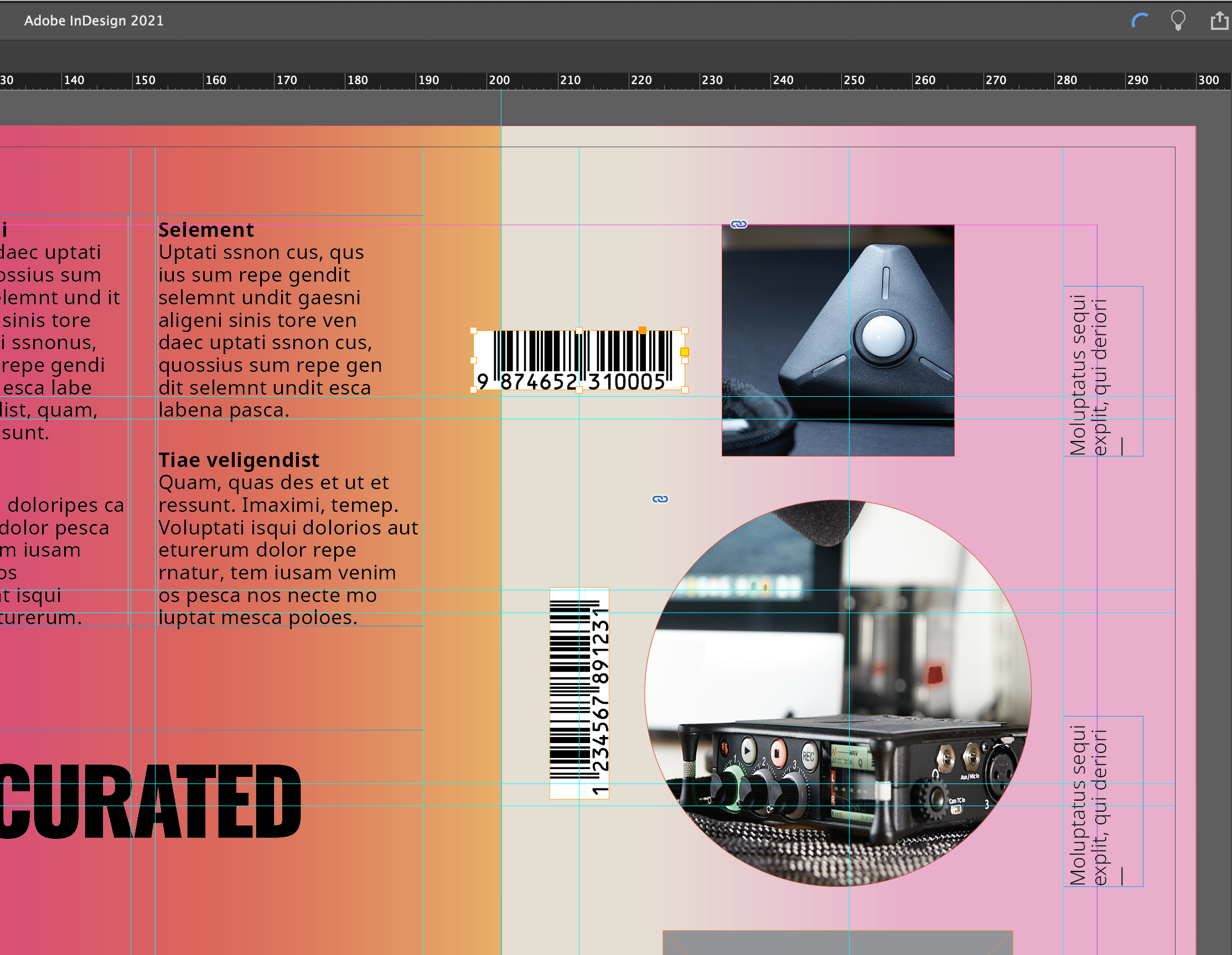Click the 250 mark on horizontal ruler
This screenshot has width=1232, height=955.
(854, 80)
